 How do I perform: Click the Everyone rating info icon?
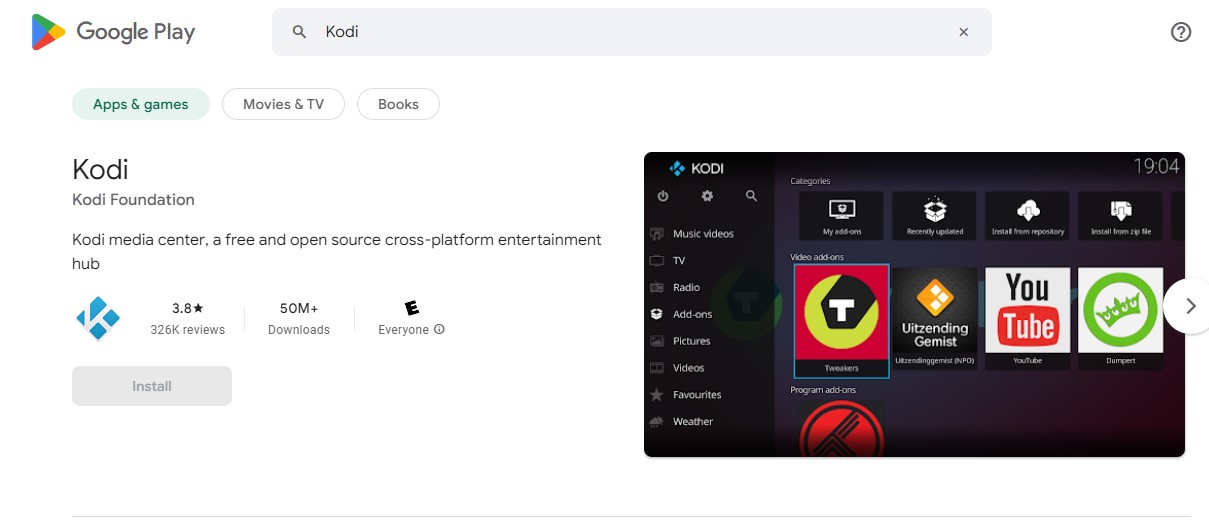(x=440, y=330)
